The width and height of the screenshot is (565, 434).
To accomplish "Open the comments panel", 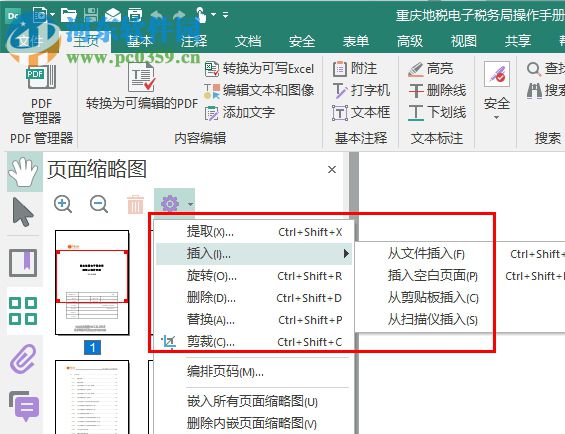I will tap(24, 406).
